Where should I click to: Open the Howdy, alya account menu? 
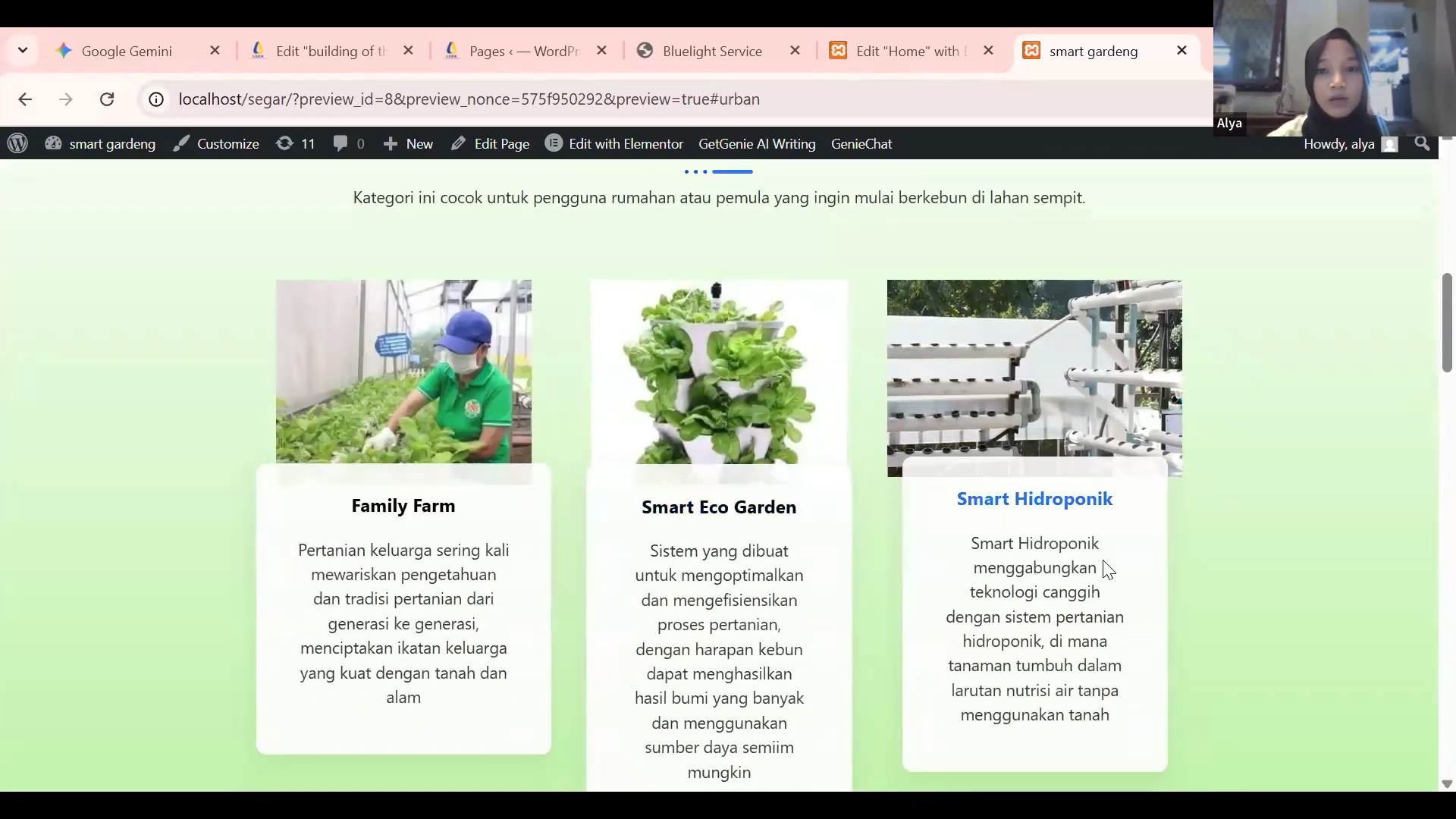point(1338,143)
